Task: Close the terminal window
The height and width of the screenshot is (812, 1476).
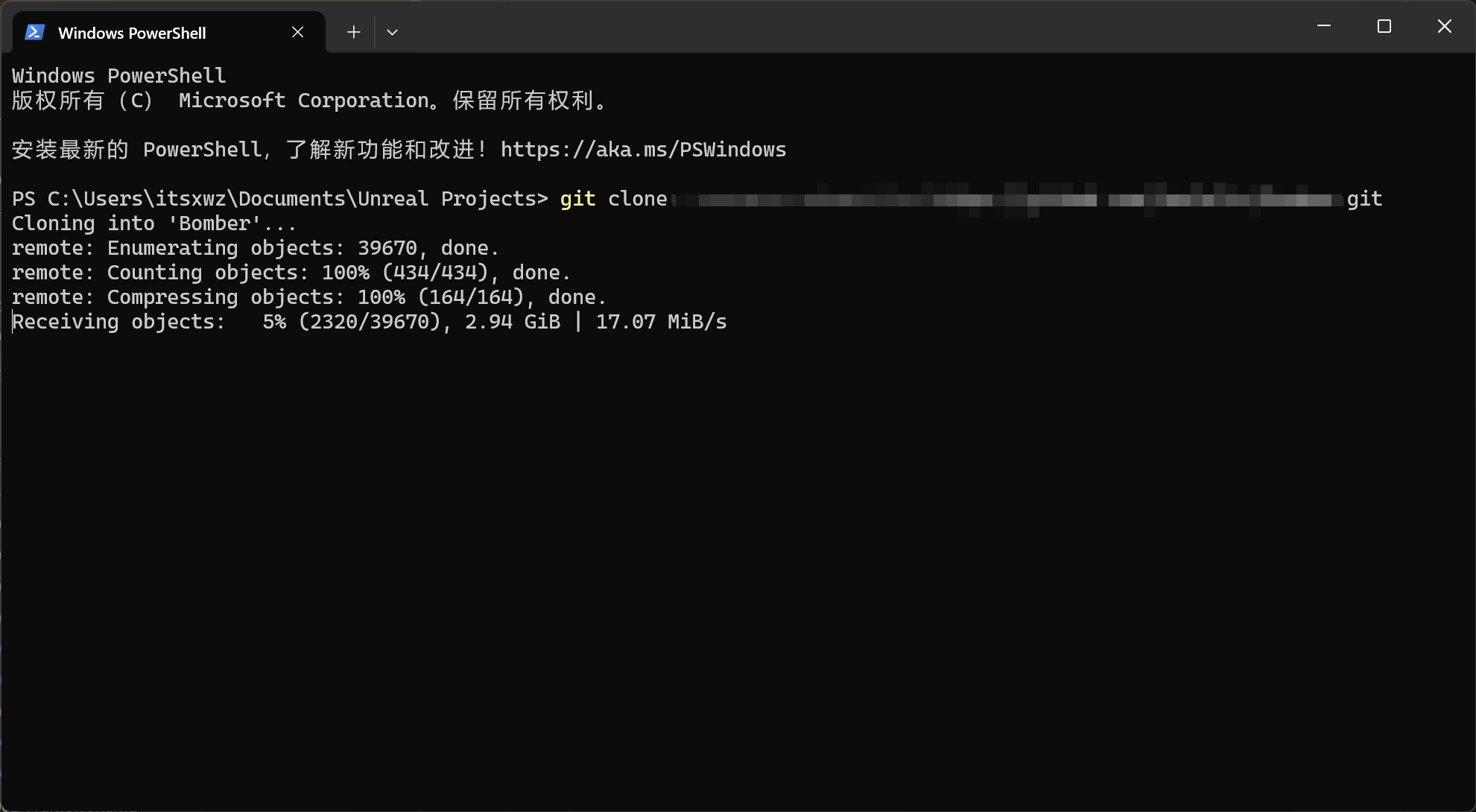Action: pos(1444,26)
